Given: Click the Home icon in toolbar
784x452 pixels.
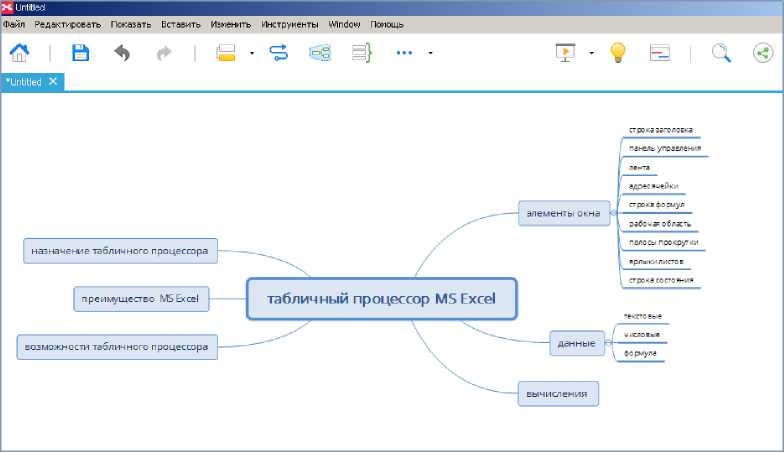Looking at the screenshot, I should (20, 52).
